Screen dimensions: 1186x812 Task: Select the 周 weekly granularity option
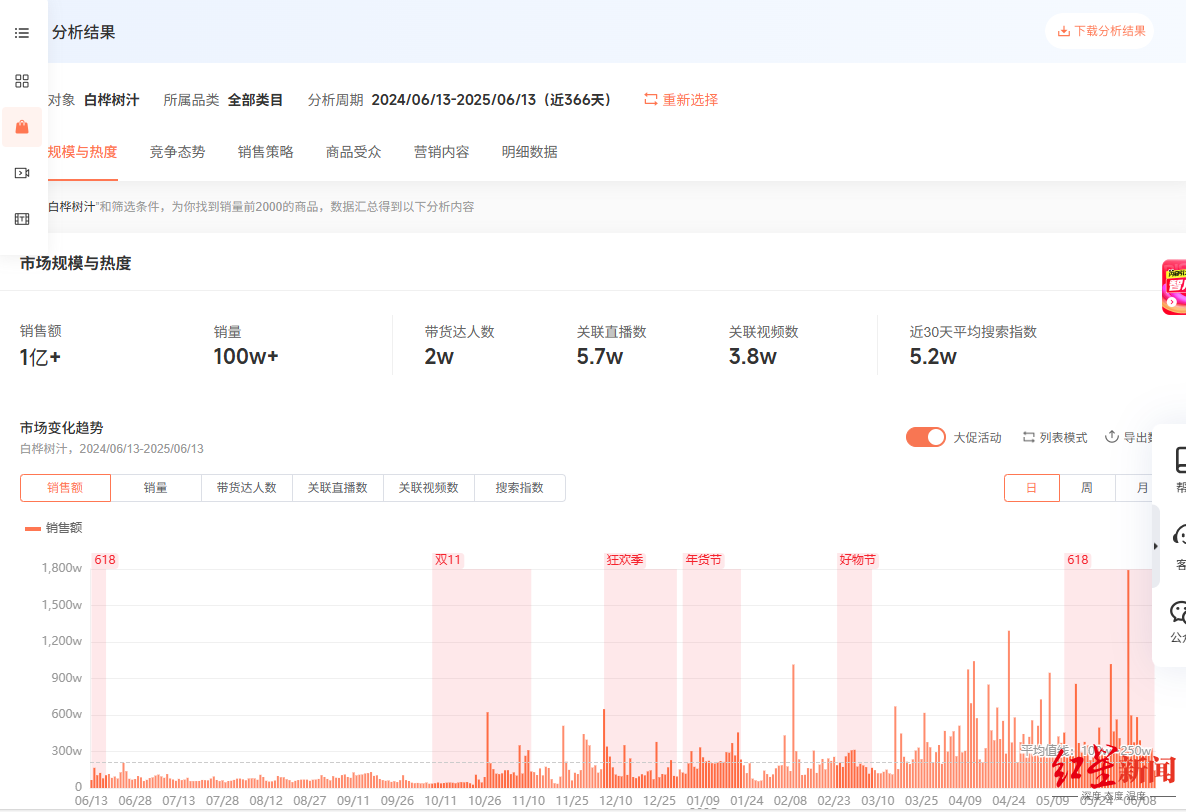click(1086, 488)
